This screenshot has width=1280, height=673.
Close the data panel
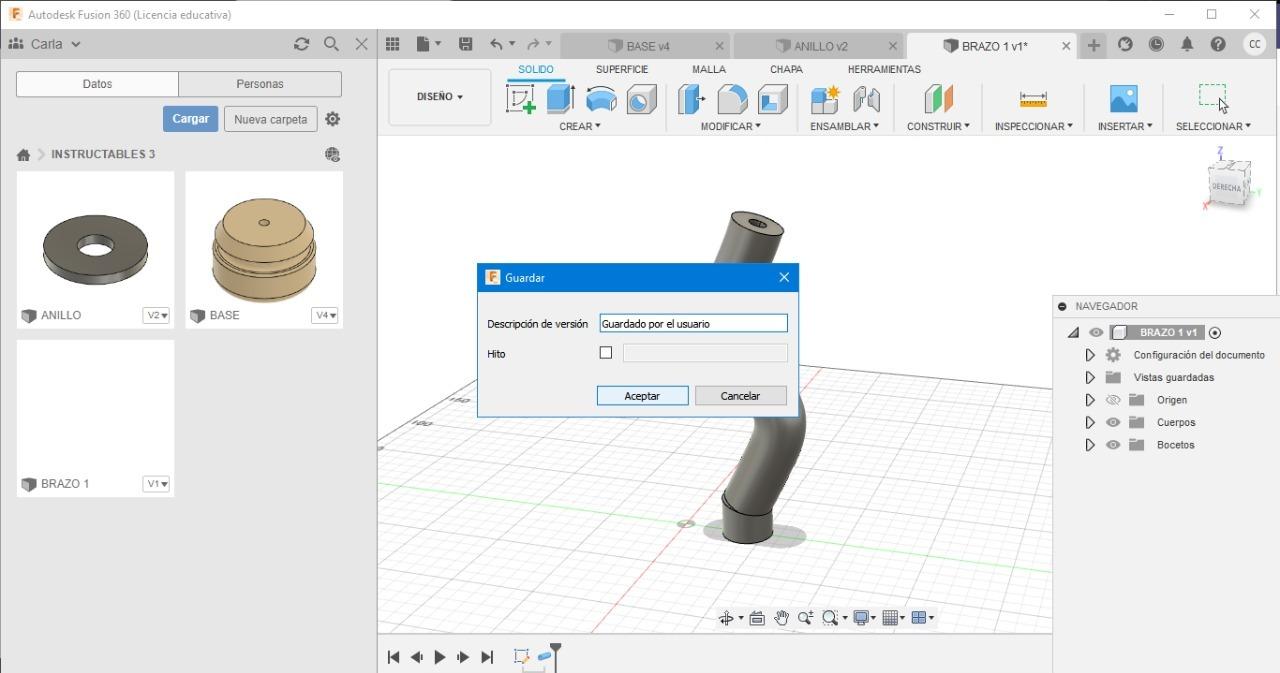362,44
